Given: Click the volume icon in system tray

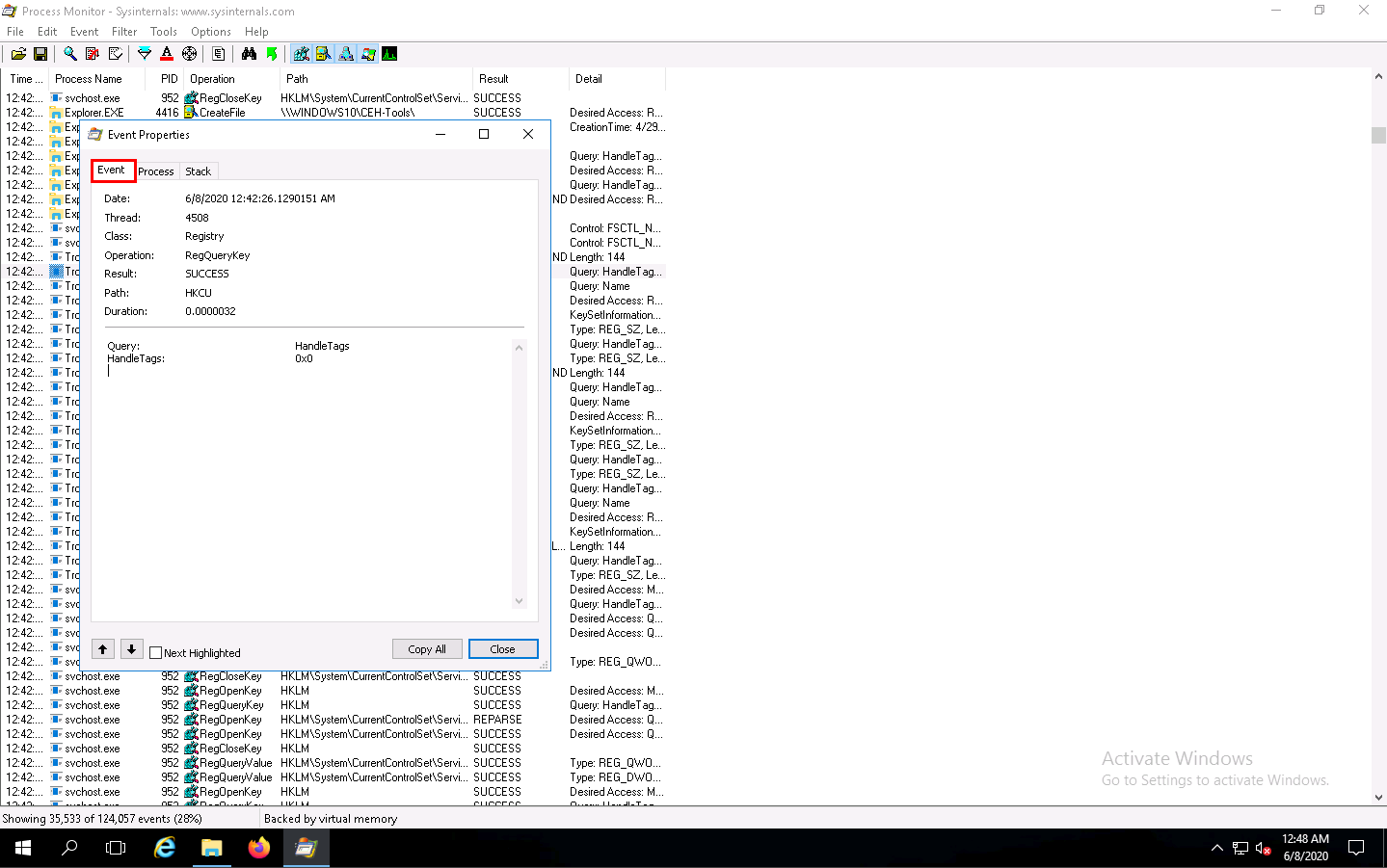Looking at the screenshot, I should pos(1263,848).
